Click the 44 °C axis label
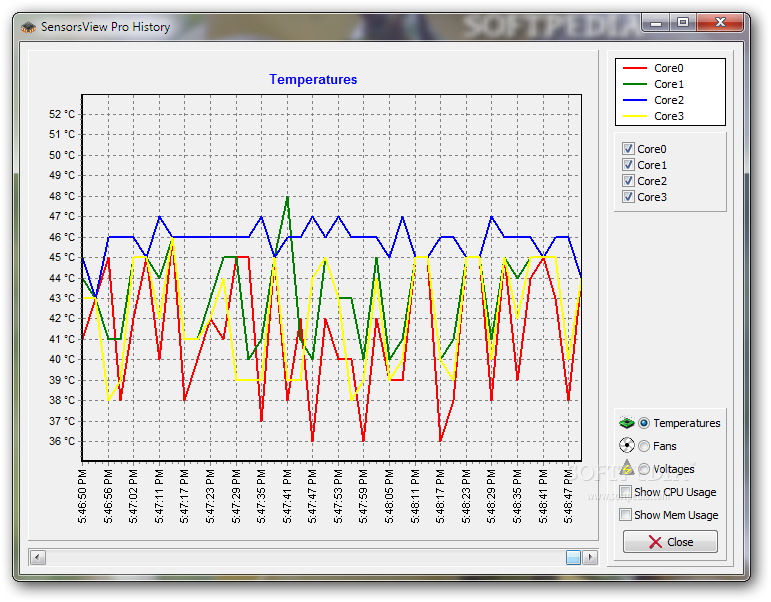This screenshot has width=771, height=602. tap(62, 278)
